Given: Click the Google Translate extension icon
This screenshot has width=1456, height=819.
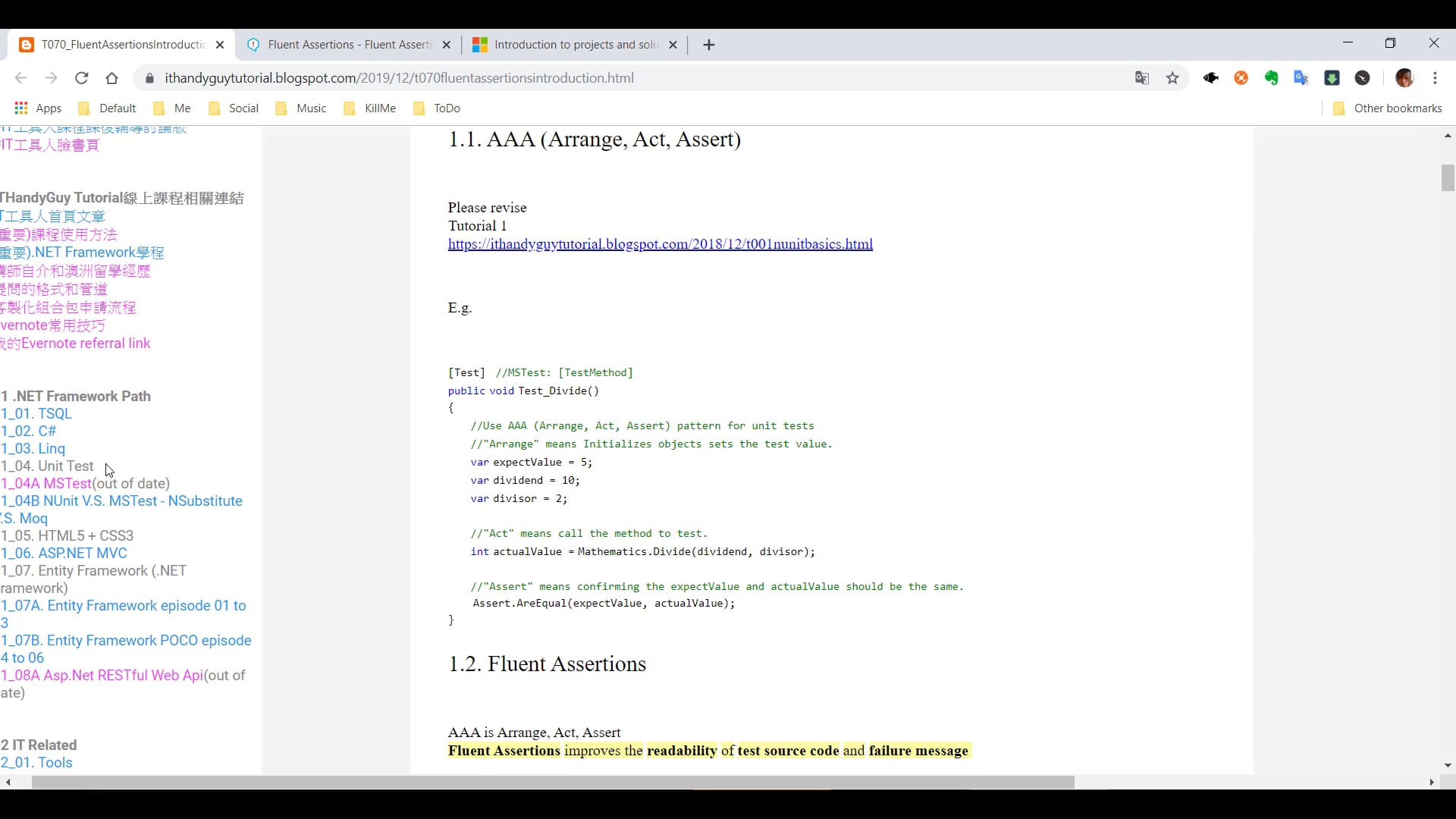Looking at the screenshot, I should 1302,77.
